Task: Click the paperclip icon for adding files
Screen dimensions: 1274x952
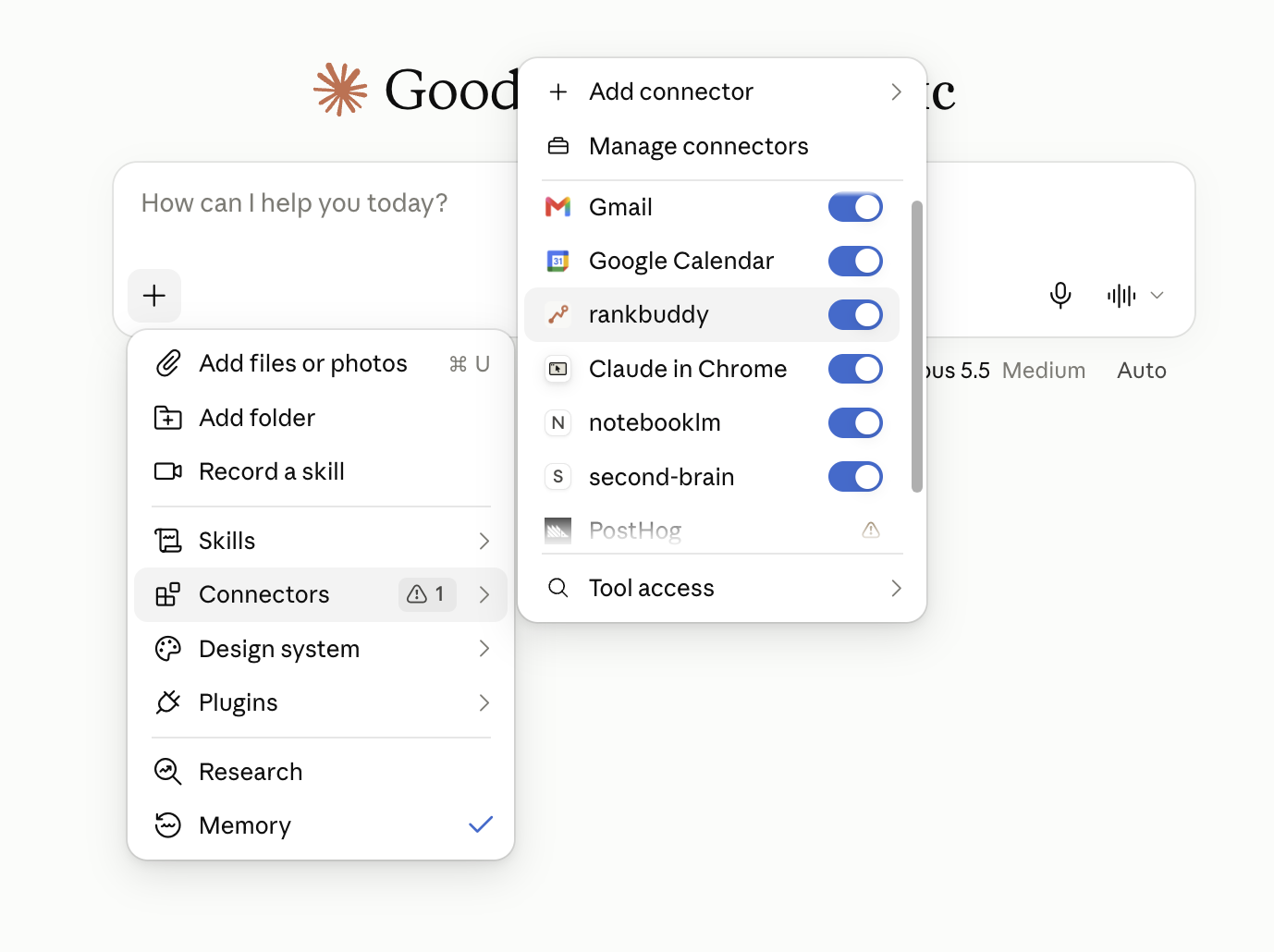Action: [168, 363]
